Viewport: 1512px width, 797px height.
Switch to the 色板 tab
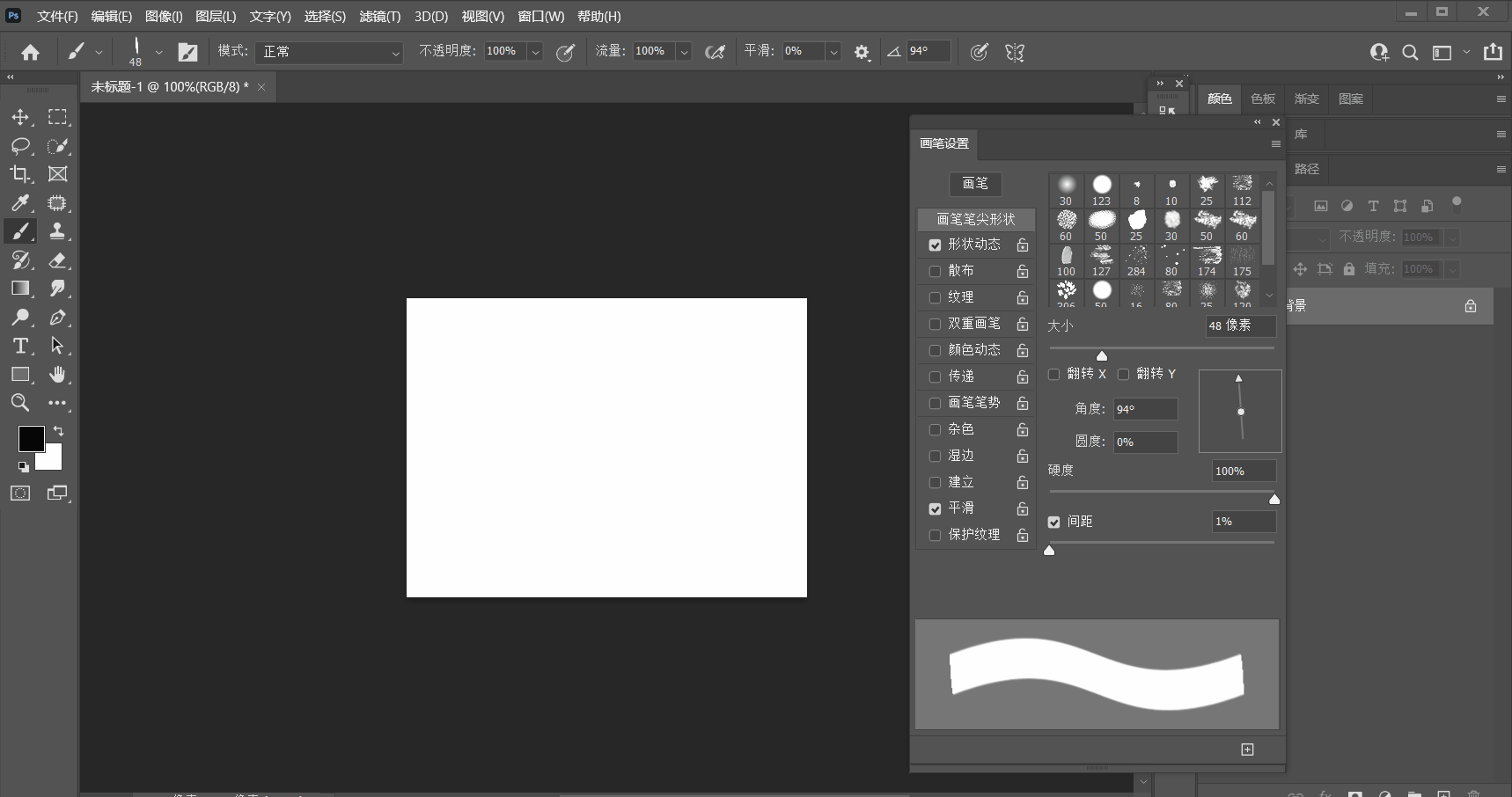pyautogui.click(x=1262, y=99)
